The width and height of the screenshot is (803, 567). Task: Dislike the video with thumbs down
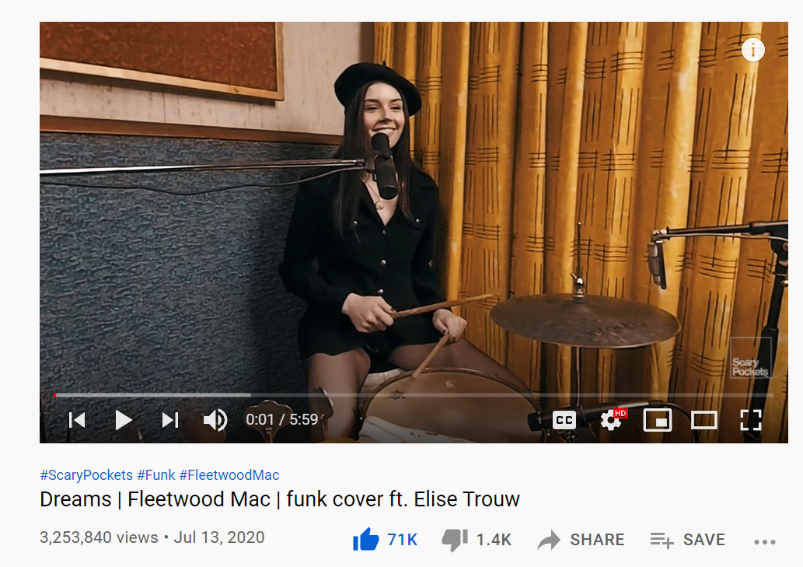(477, 539)
